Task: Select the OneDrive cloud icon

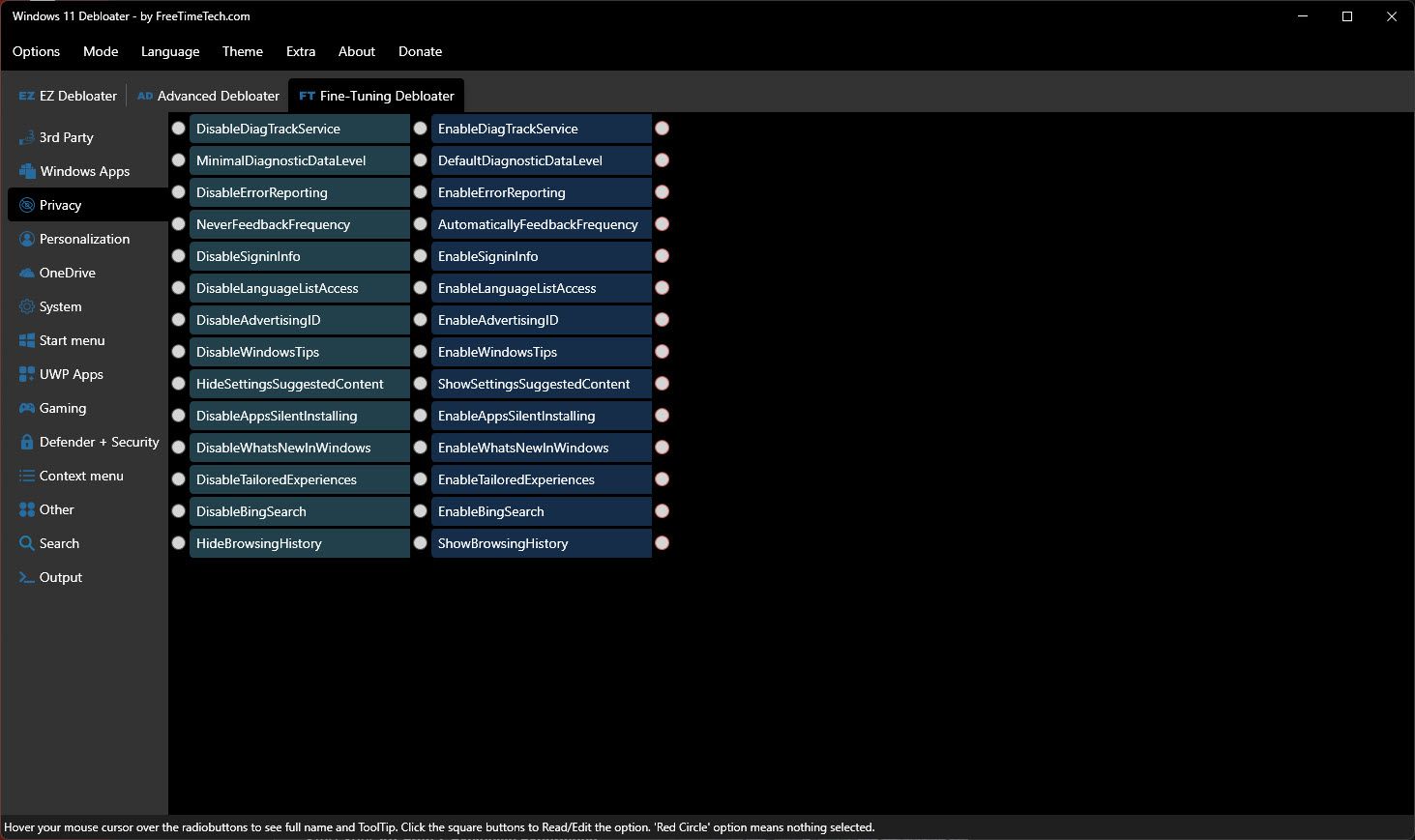Action: tap(27, 273)
